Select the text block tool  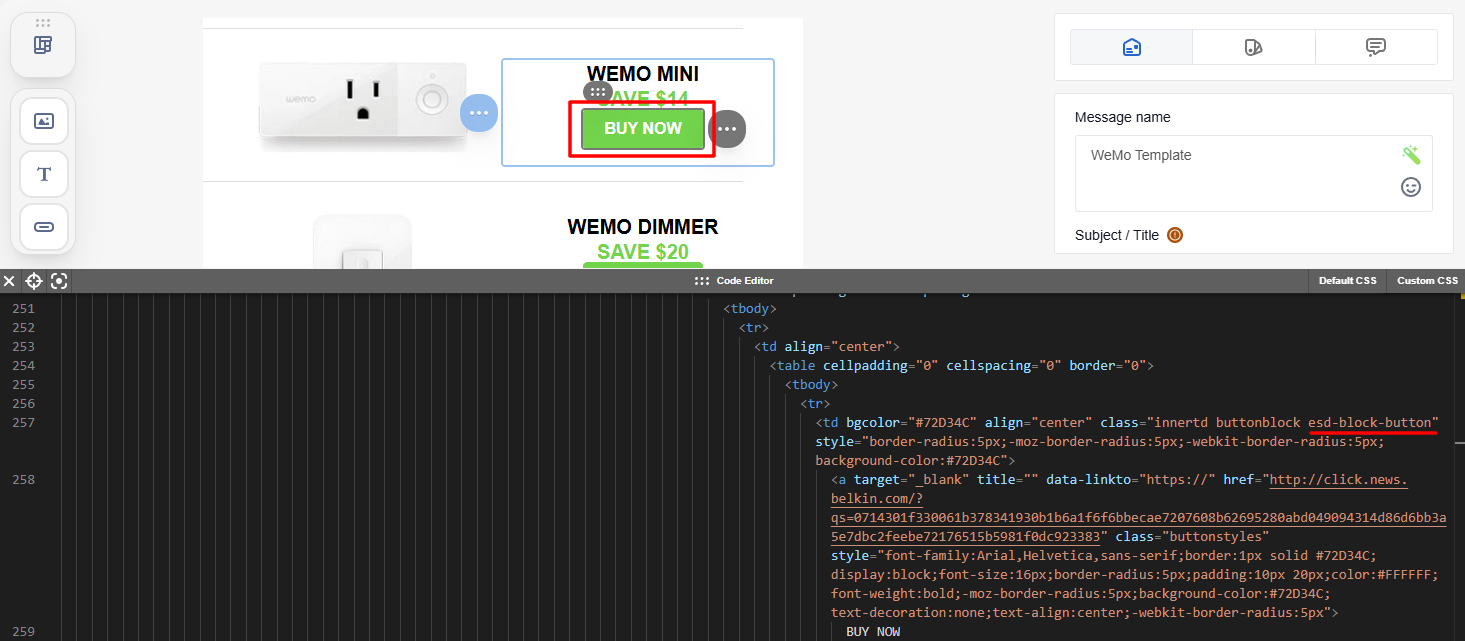pos(44,174)
